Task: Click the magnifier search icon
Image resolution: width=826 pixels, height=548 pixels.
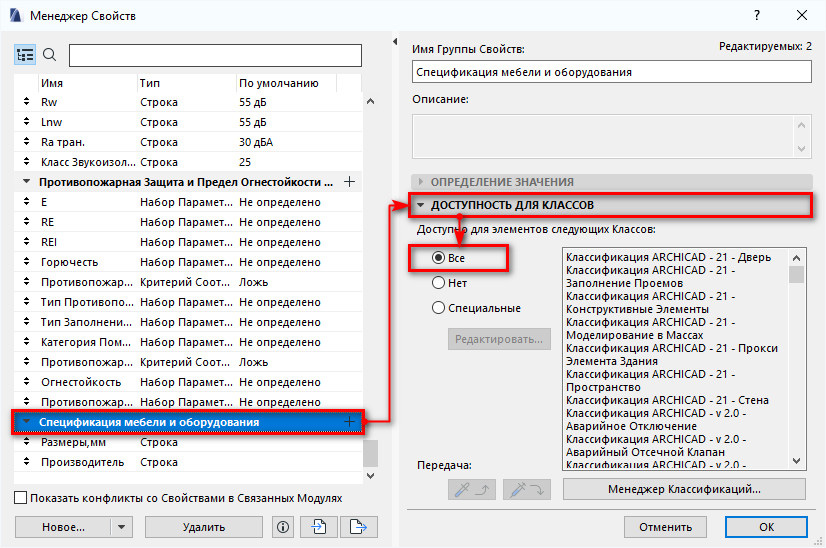Action: point(50,55)
